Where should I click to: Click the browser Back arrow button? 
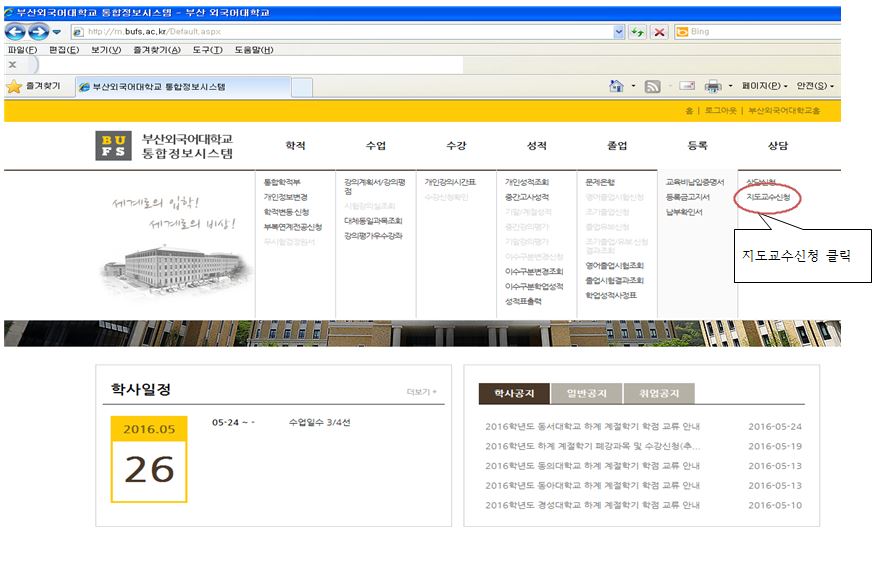coord(16,32)
